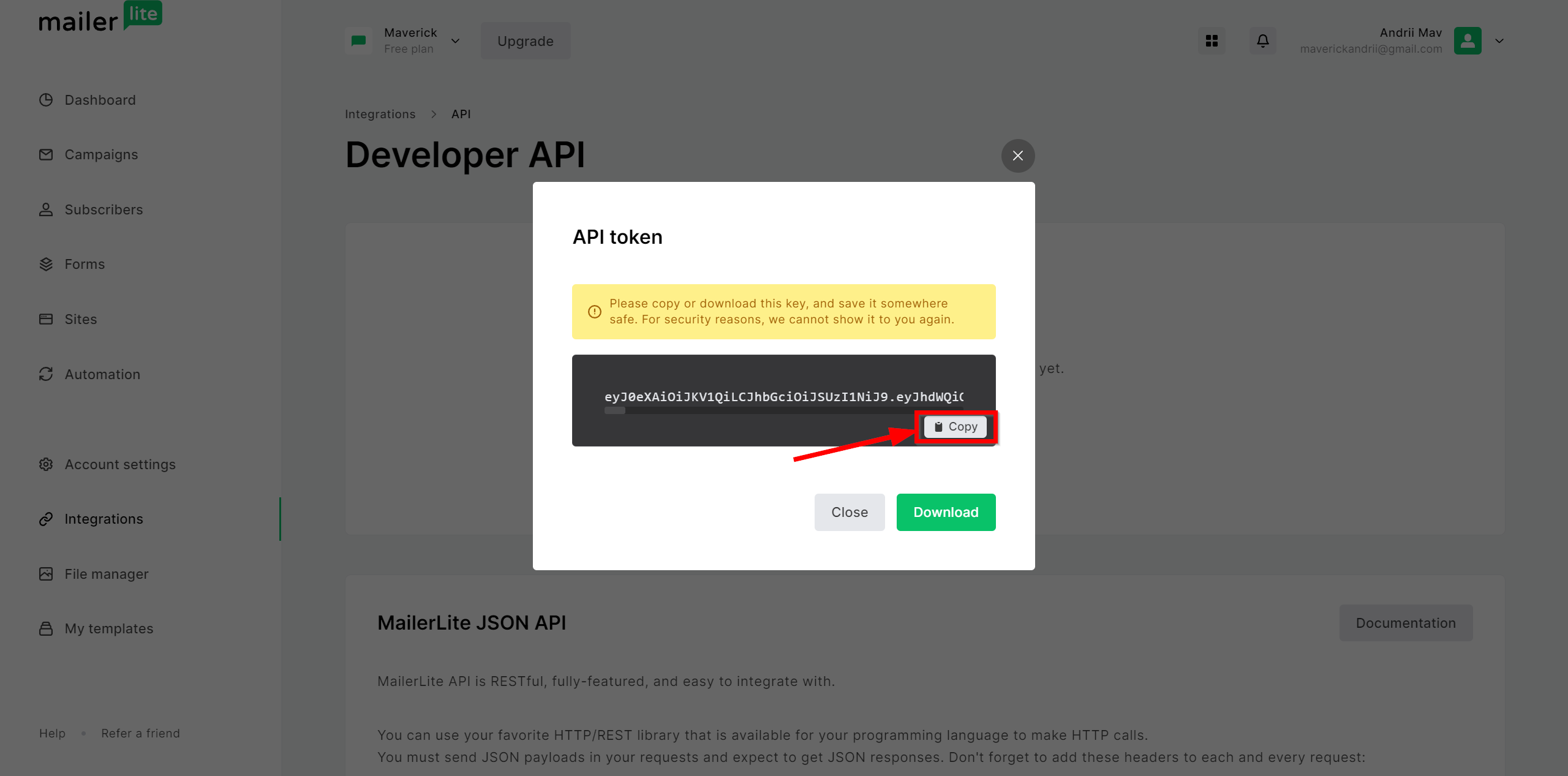Open the Dashboard section
Viewport: 1568px width, 776px height.
[x=100, y=100]
